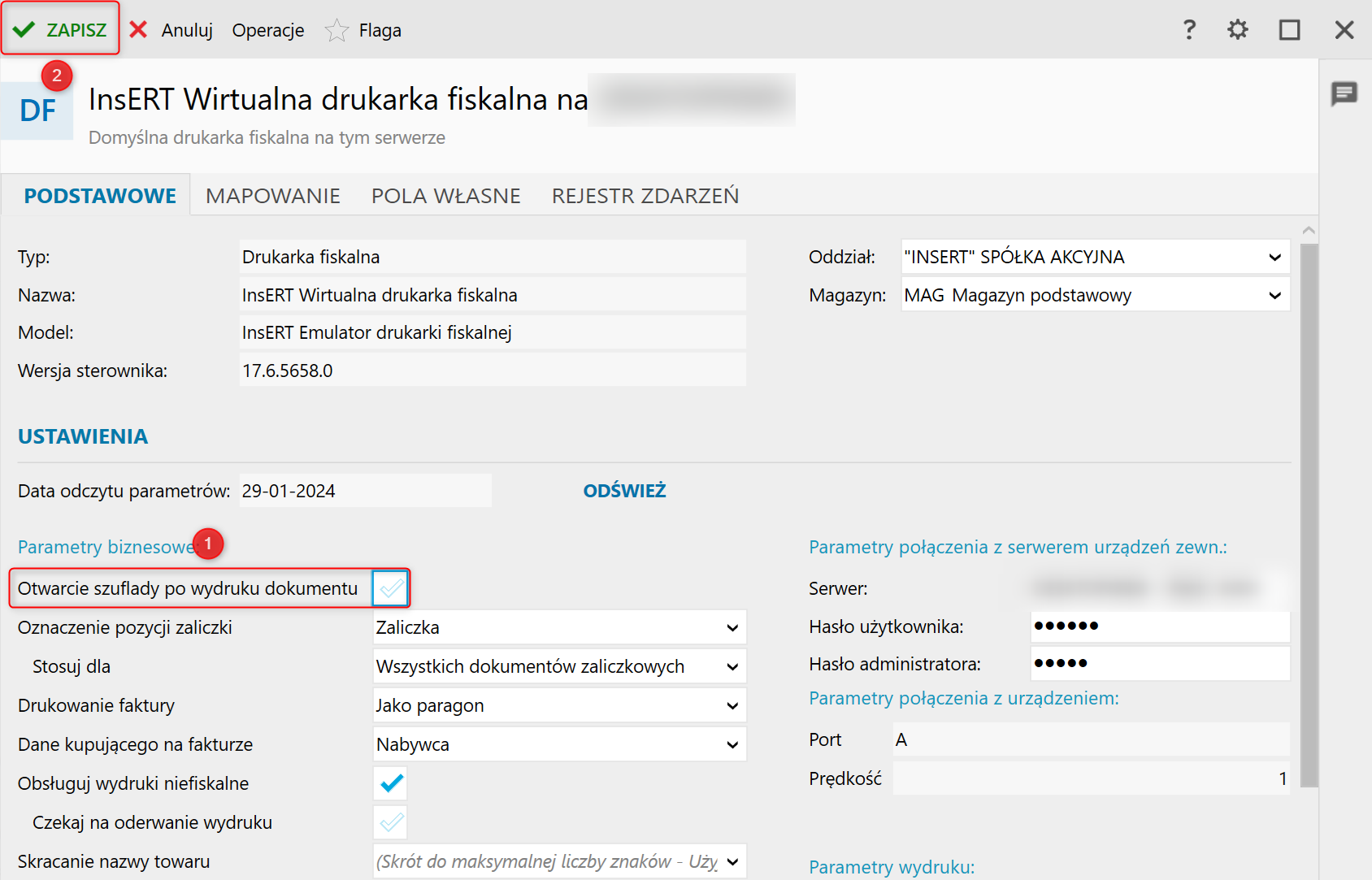The height and width of the screenshot is (880, 1372).
Task: Click the Port field with value A
Action: pyautogui.click(x=1091, y=739)
